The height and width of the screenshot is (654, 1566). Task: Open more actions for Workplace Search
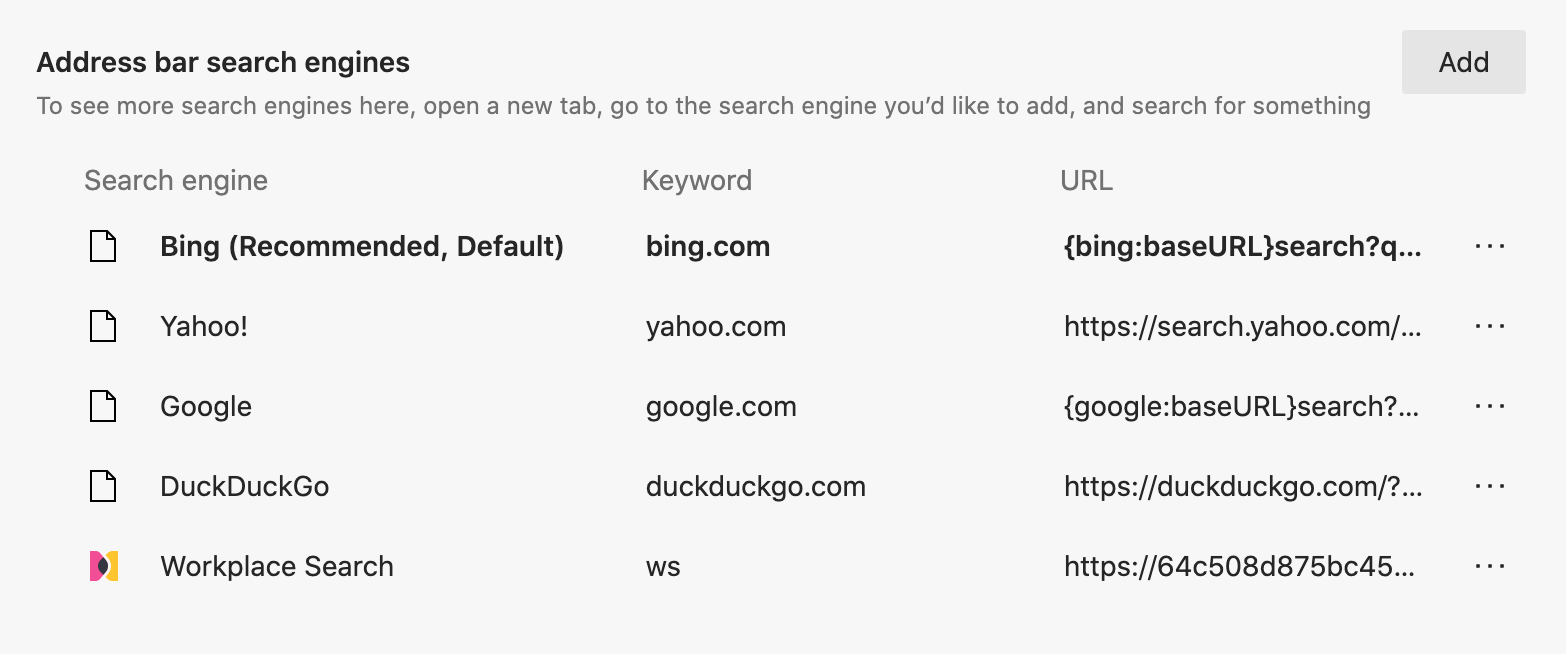[1490, 566]
